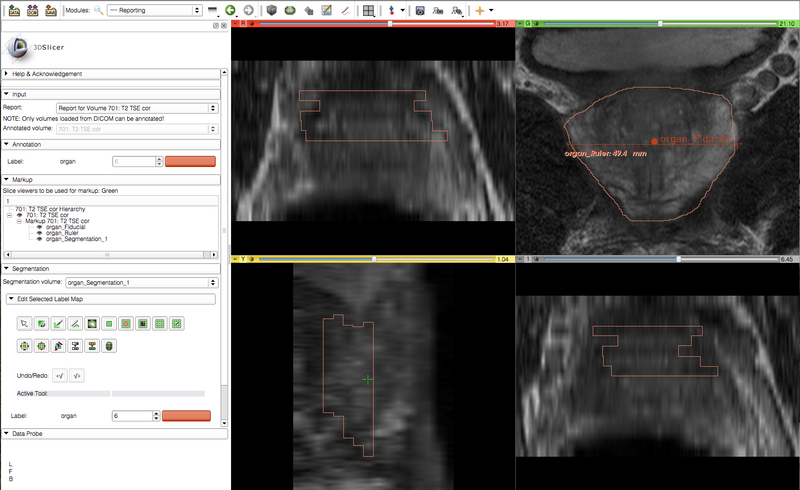The width and height of the screenshot is (800, 490).
Task: Click the Save Data toolbar icon
Action: pyautogui.click(x=51, y=9)
